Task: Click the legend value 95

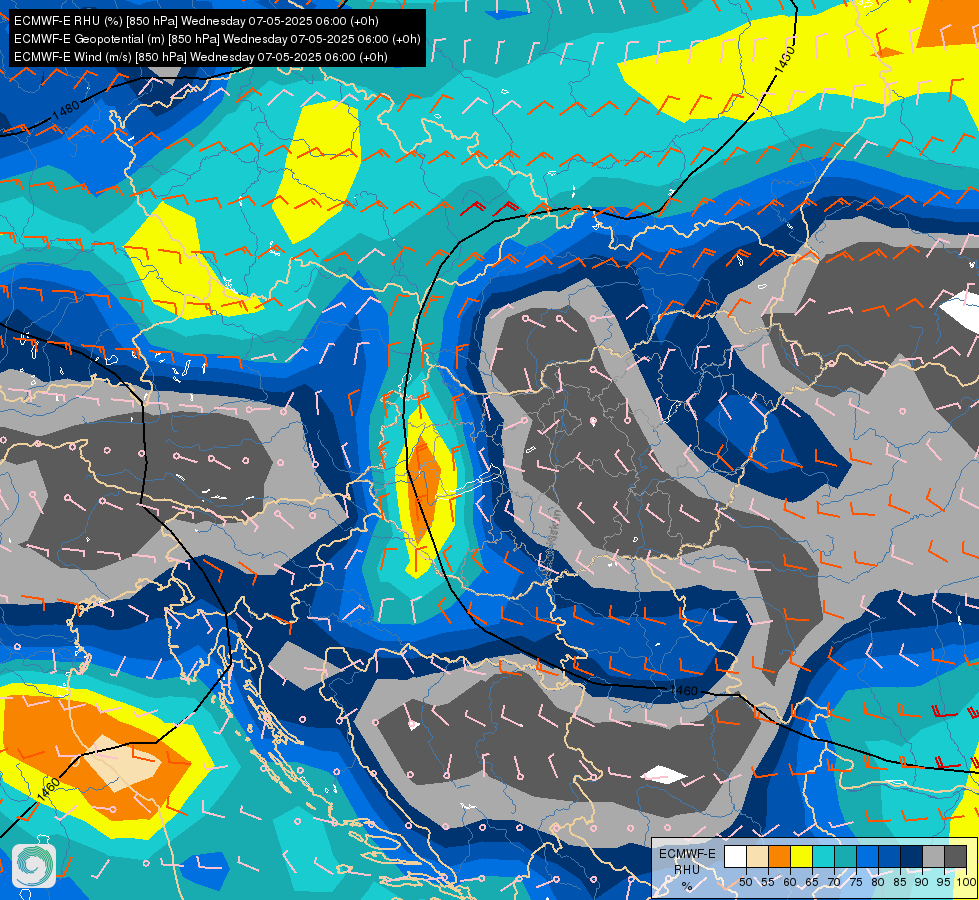Action: [944, 883]
